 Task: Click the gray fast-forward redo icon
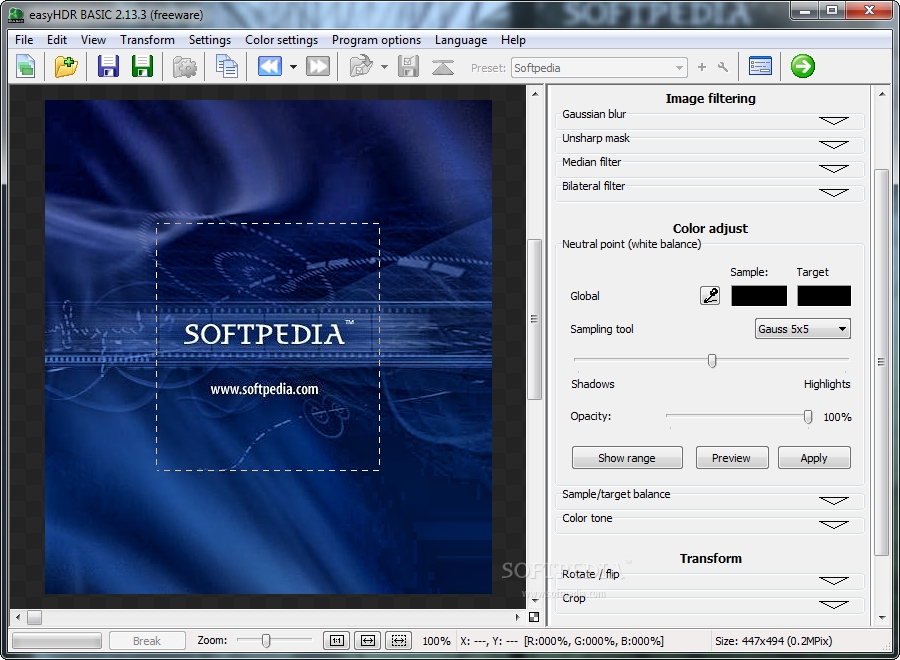(x=318, y=67)
